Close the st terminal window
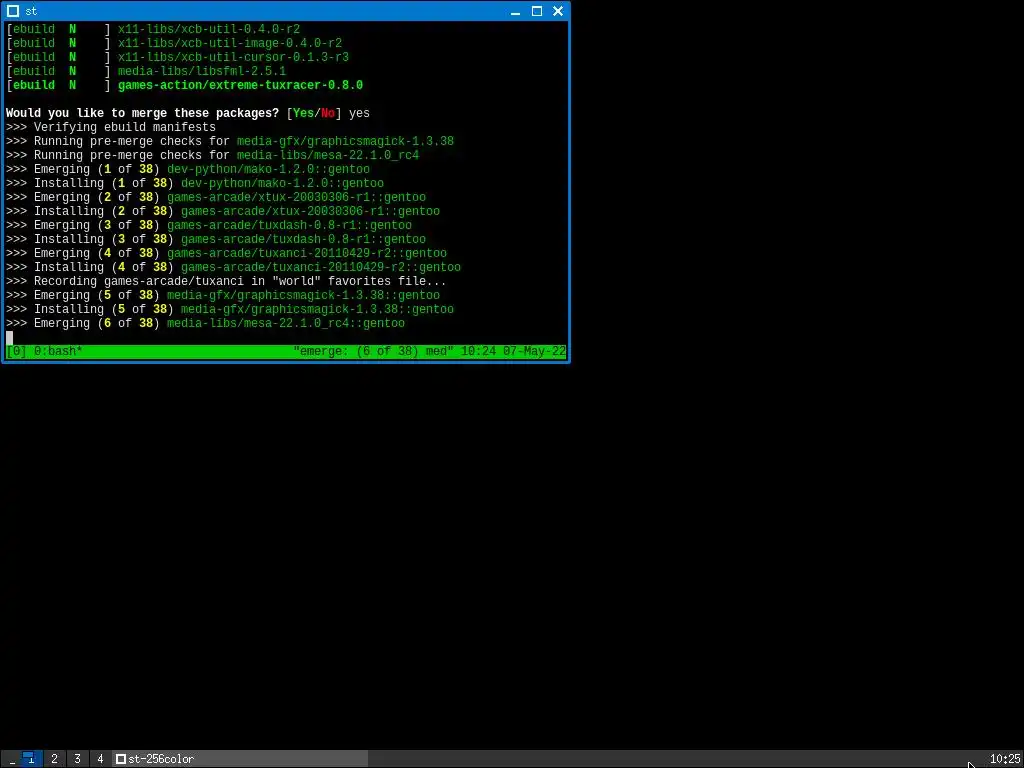The height and width of the screenshot is (768, 1024). (x=558, y=11)
